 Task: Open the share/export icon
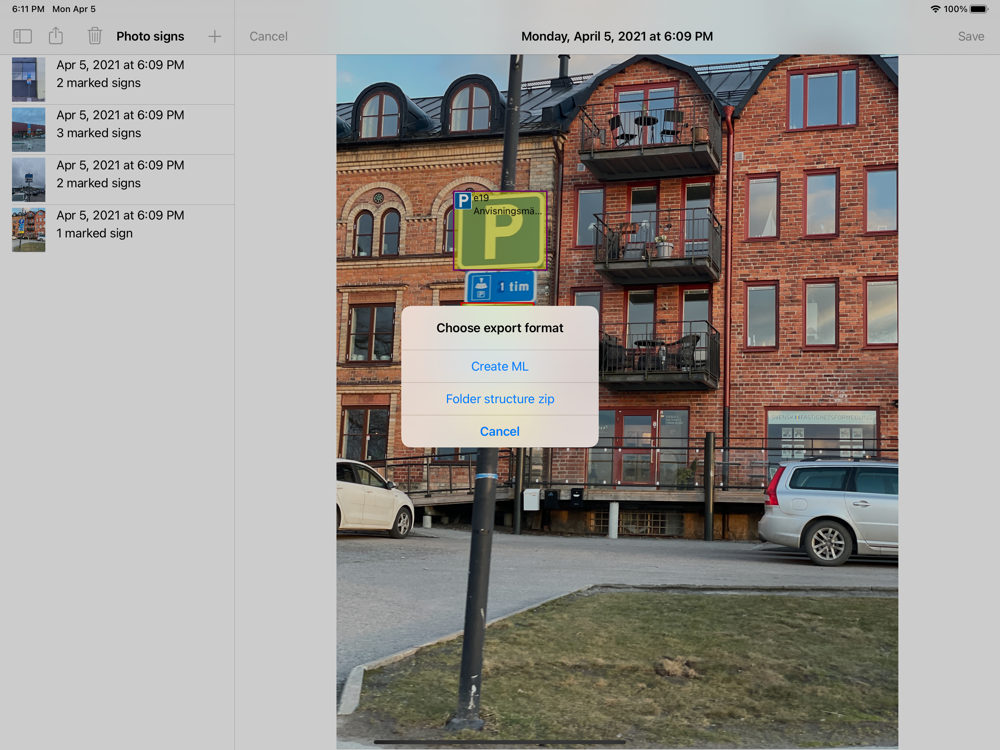pos(56,36)
